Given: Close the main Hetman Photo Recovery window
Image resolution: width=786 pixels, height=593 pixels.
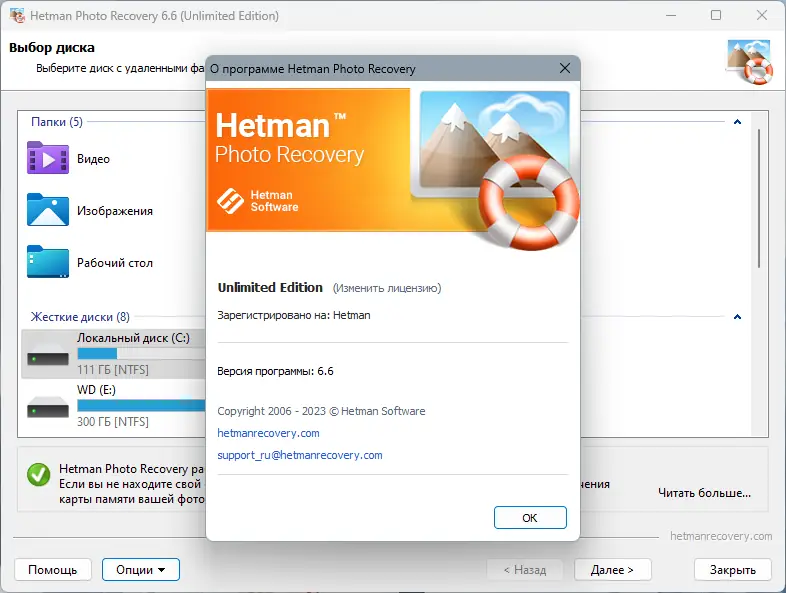Looking at the screenshot, I should pyautogui.click(x=761, y=16).
